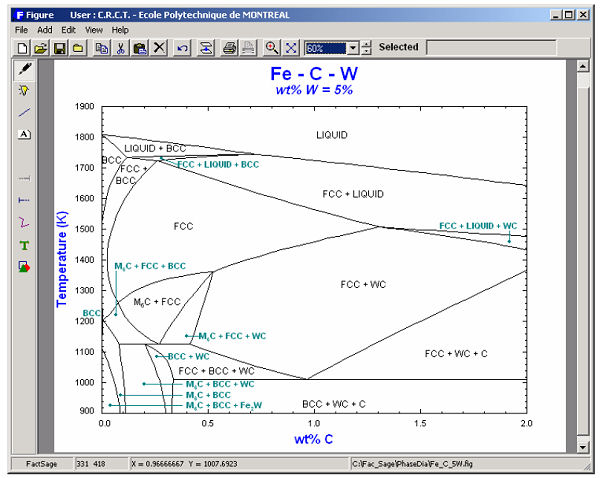
Task: Increase zoom with the stepper up arrow
Action: [366, 44]
